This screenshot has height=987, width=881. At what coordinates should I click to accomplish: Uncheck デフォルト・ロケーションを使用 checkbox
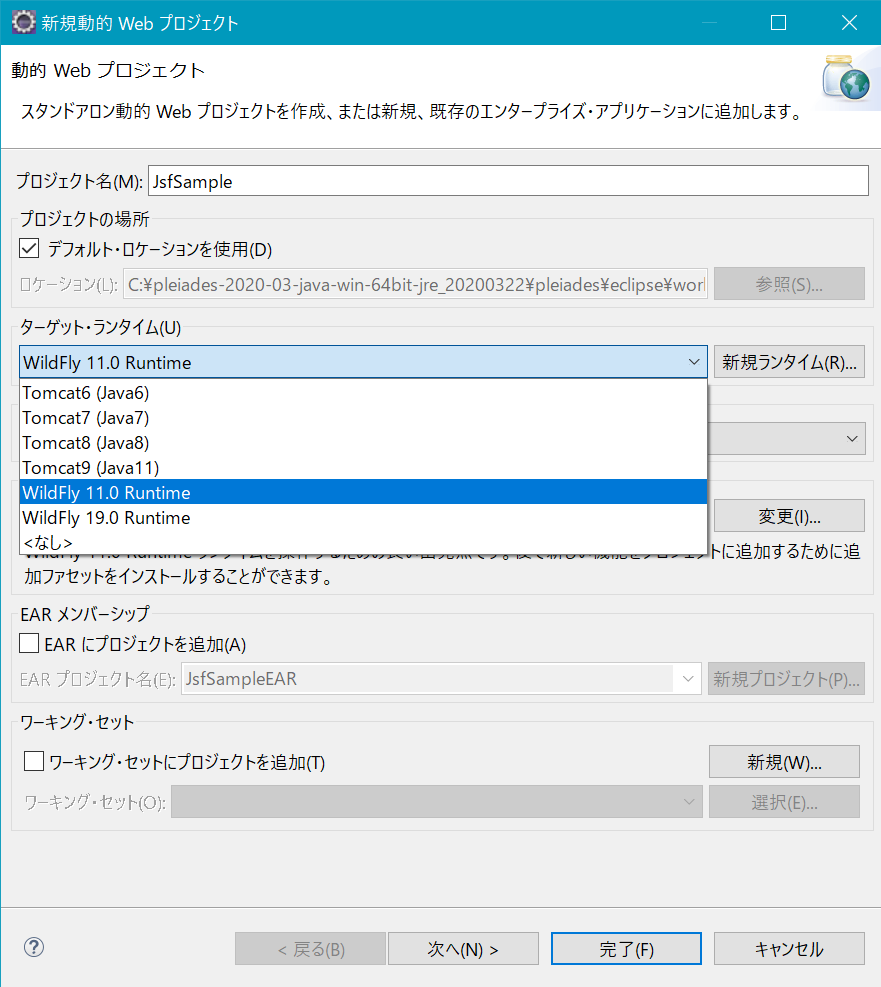click(x=29, y=249)
